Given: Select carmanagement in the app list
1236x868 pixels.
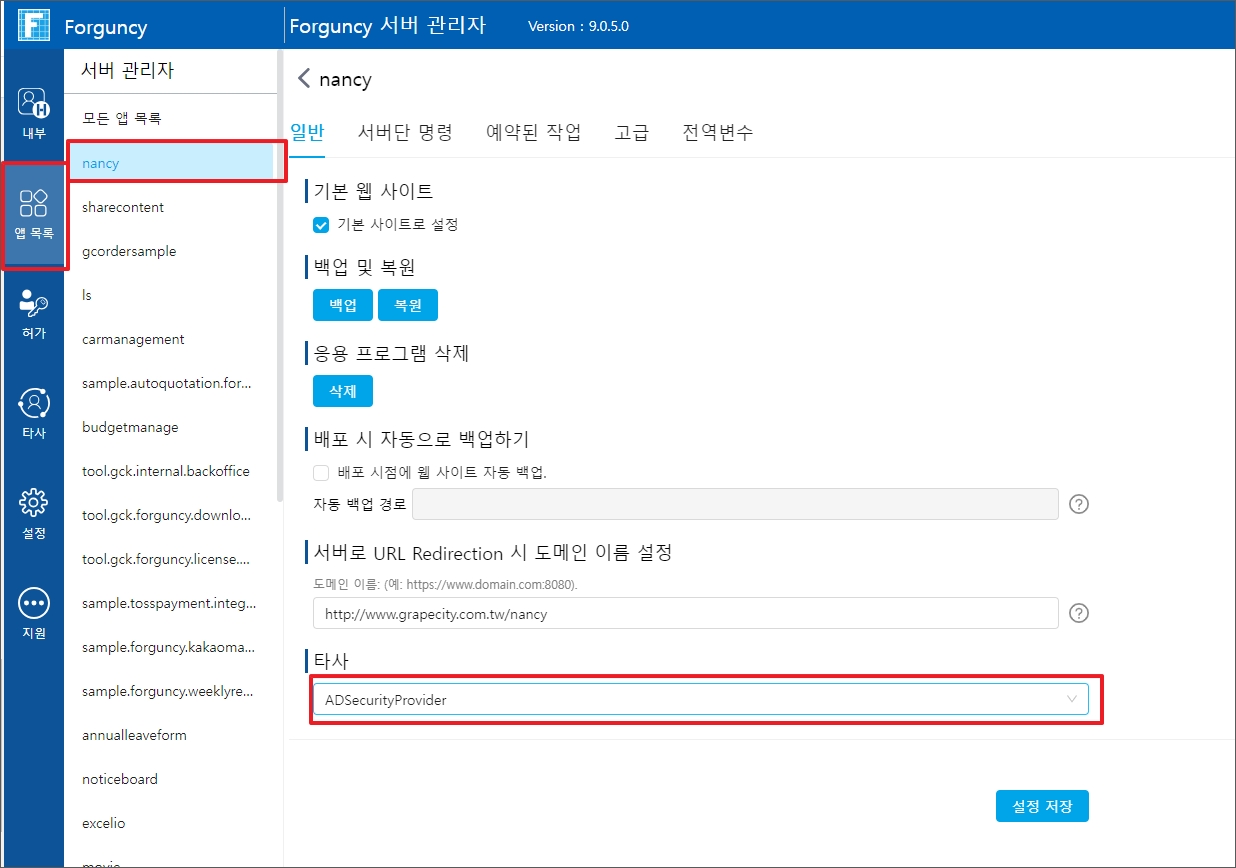Looking at the screenshot, I should [133, 339].
